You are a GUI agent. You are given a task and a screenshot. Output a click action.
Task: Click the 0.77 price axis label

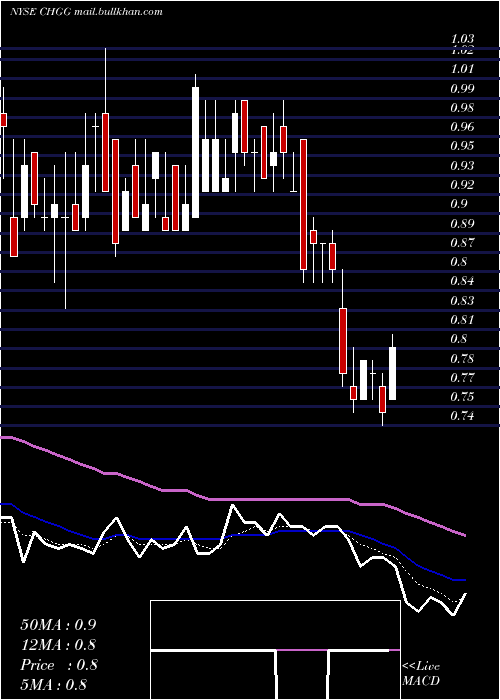pos(462,378)
